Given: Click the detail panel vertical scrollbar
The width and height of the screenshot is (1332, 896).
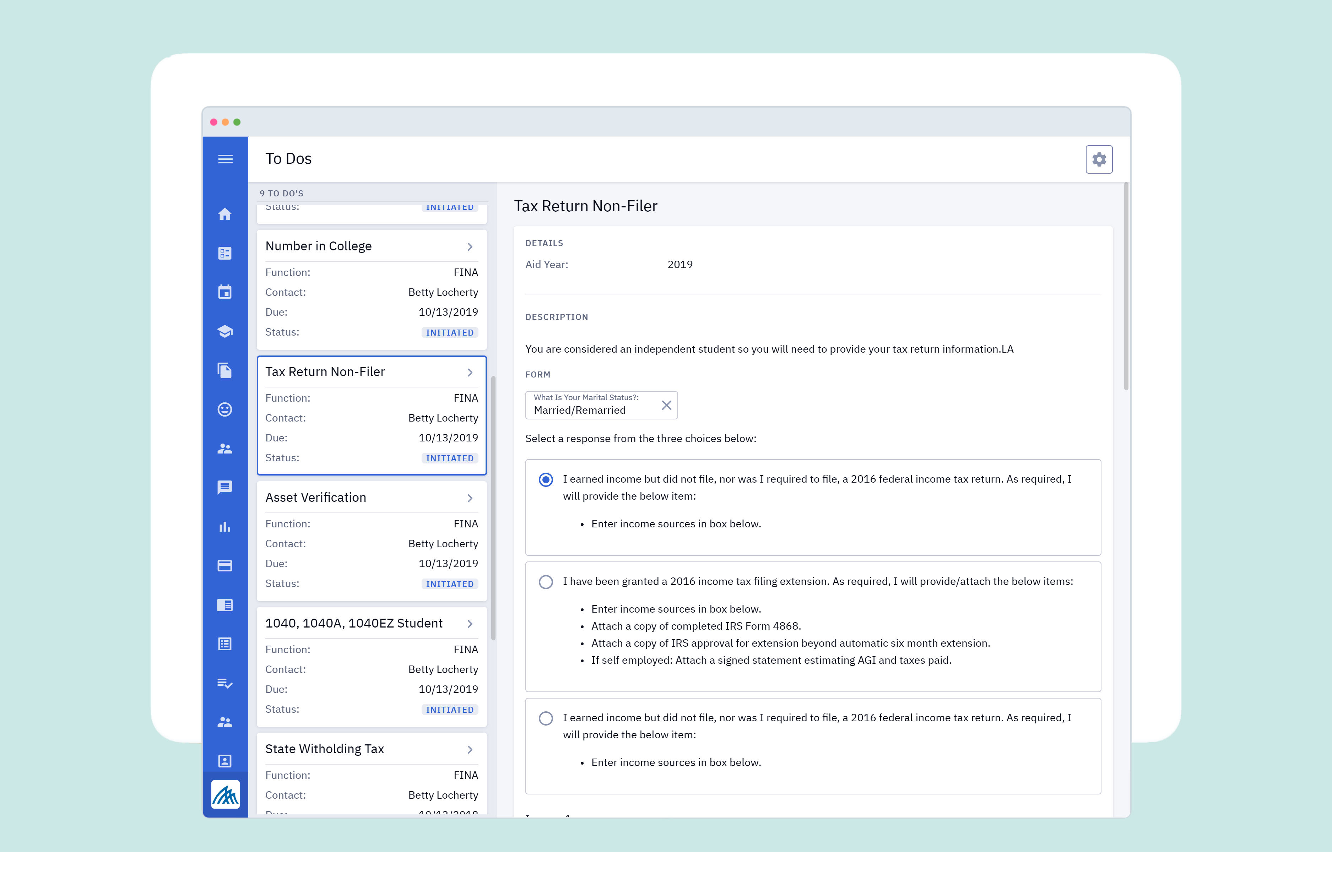Looking at the screenshot, I should [1126, 286].
